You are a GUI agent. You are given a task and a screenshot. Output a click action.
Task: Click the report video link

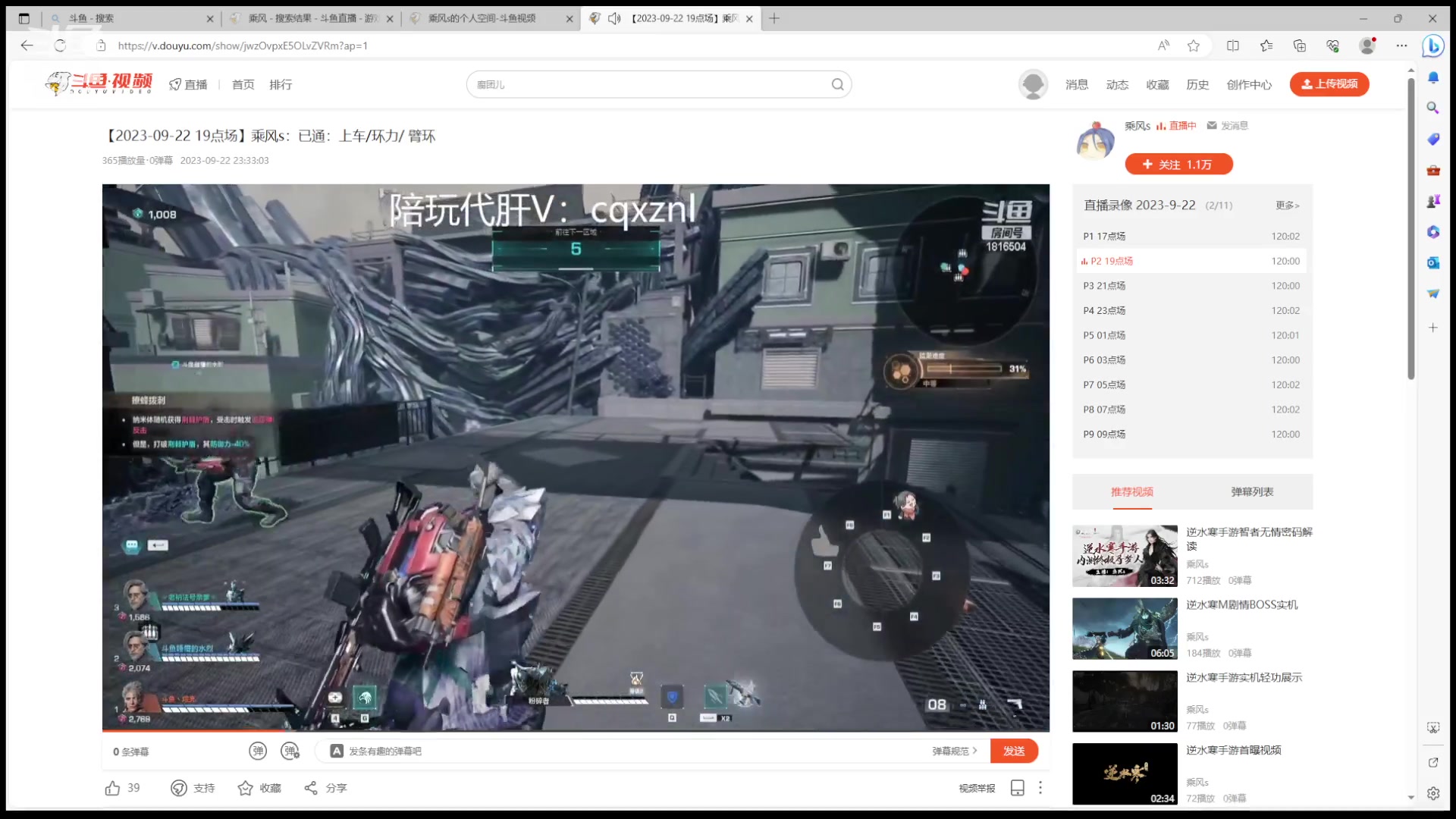977,789
